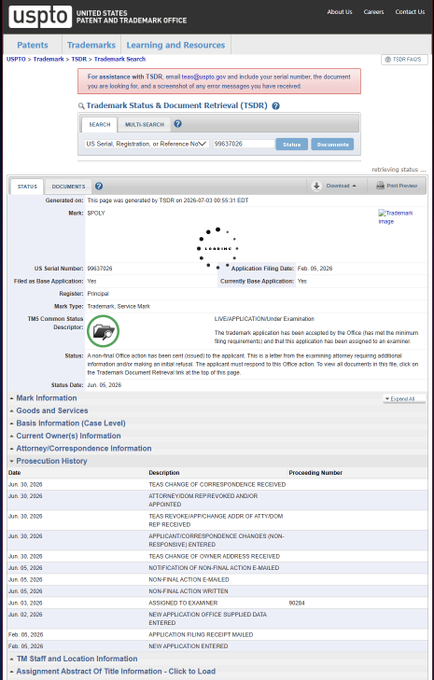Expand Attorney/Correspondence Information section
Viewport: 434px width, 680px height.
coord(84,448)
